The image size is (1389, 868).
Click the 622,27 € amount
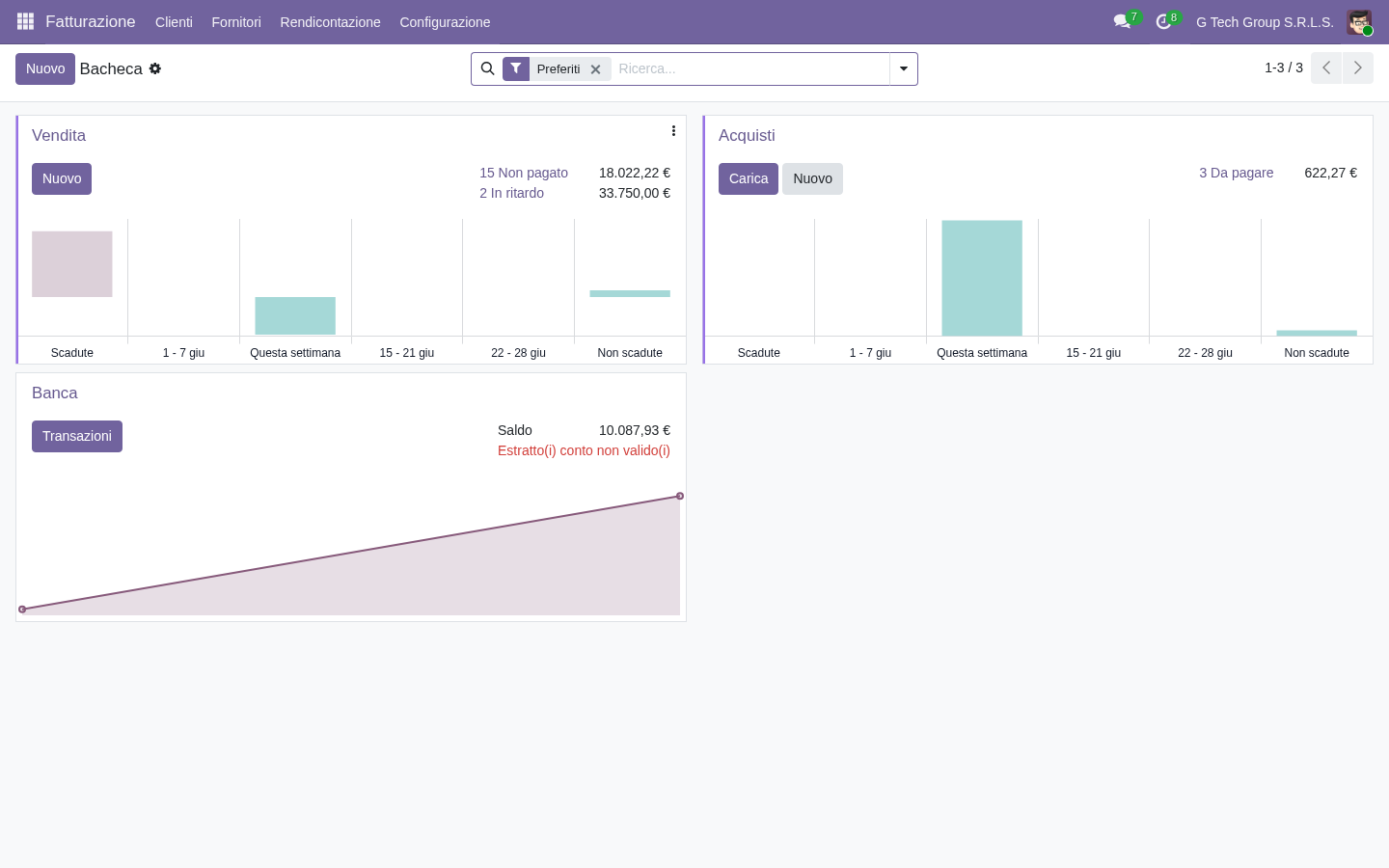(1330, 173)
